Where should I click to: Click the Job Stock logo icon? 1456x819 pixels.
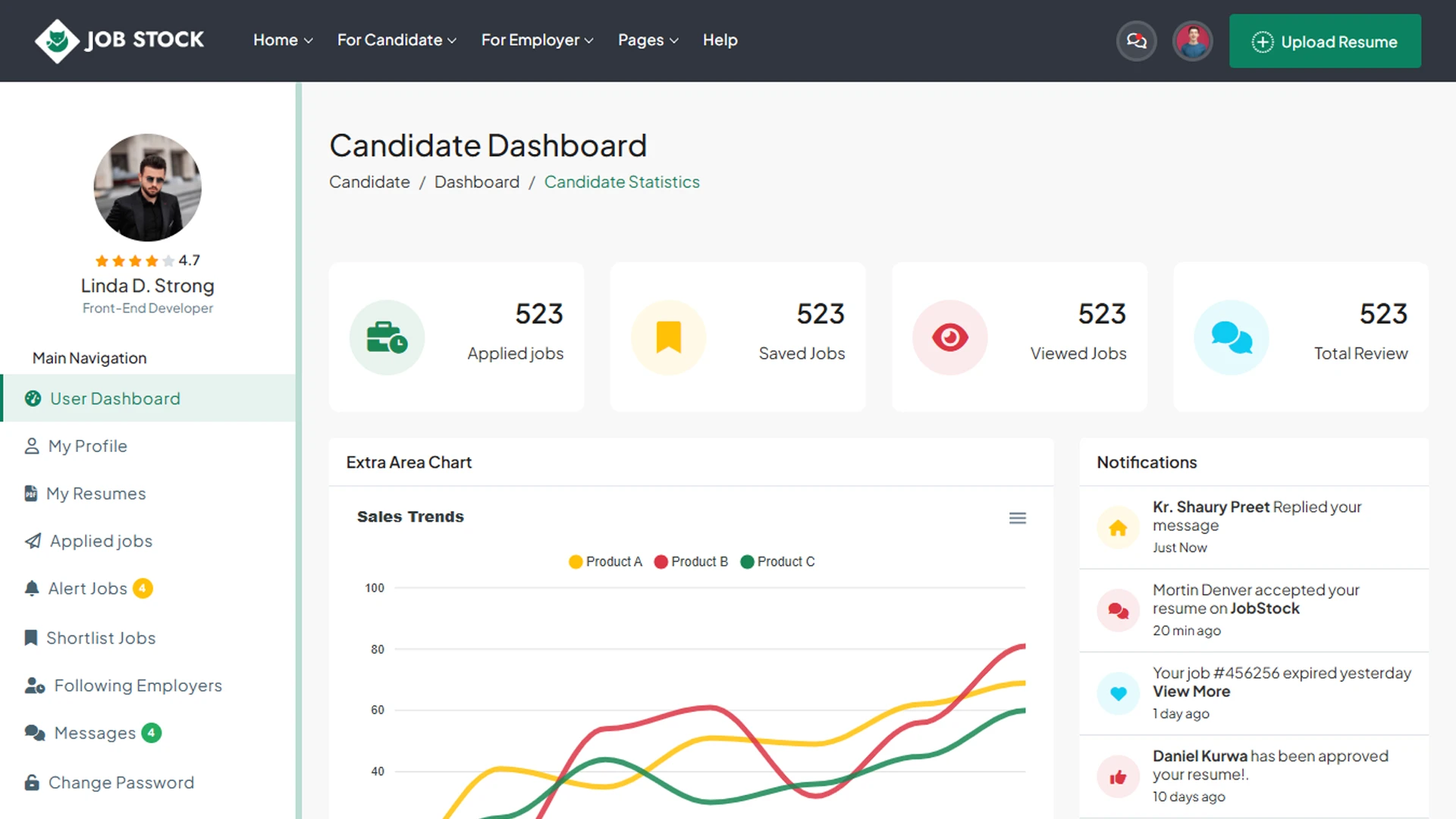tap(57, 41)
